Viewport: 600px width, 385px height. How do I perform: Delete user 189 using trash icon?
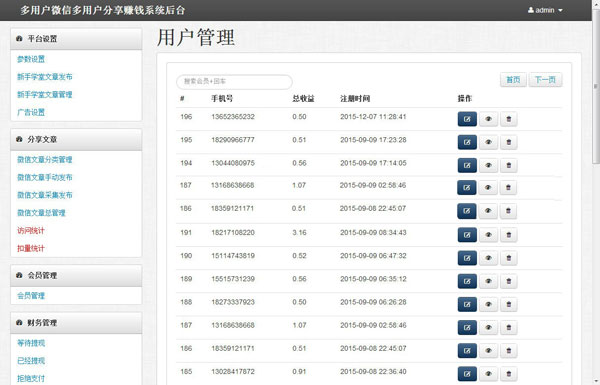[x=509, y=281]
